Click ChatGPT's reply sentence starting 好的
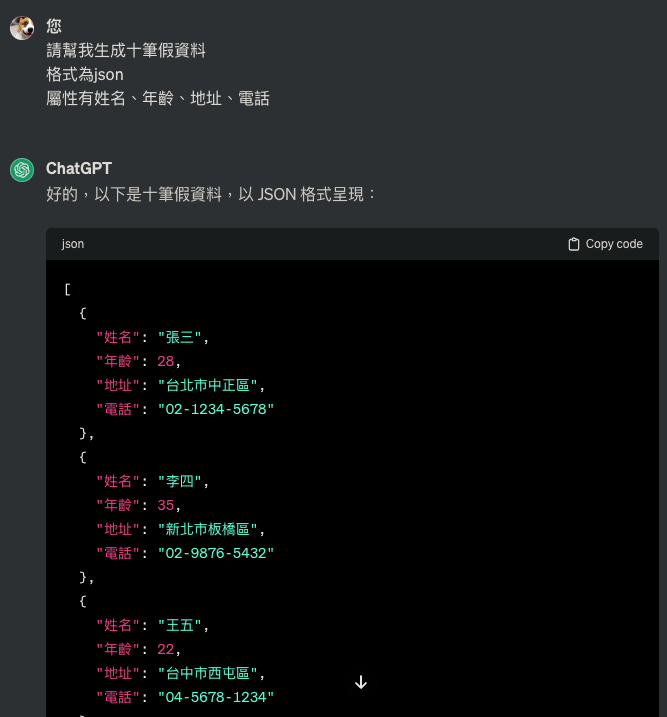Screen dimensions: 667x717 (x=211, y=194)
